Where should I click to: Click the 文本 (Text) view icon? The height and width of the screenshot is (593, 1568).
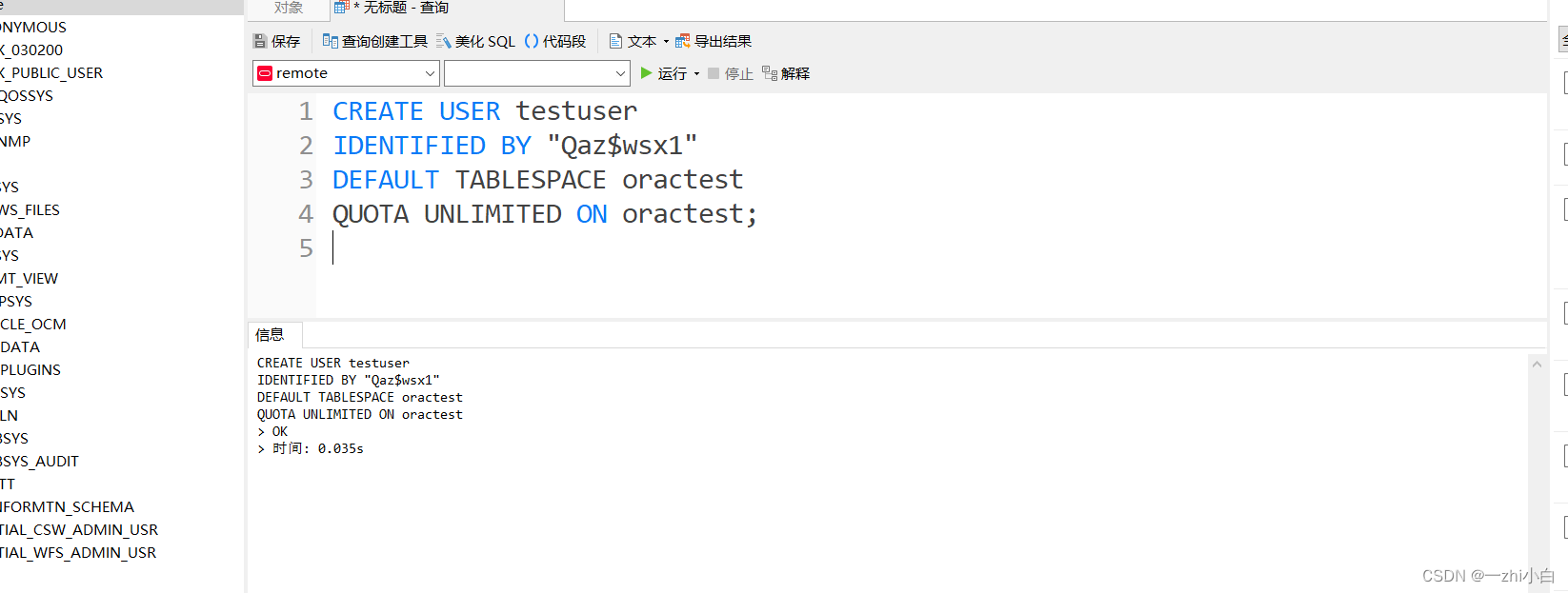636,41
